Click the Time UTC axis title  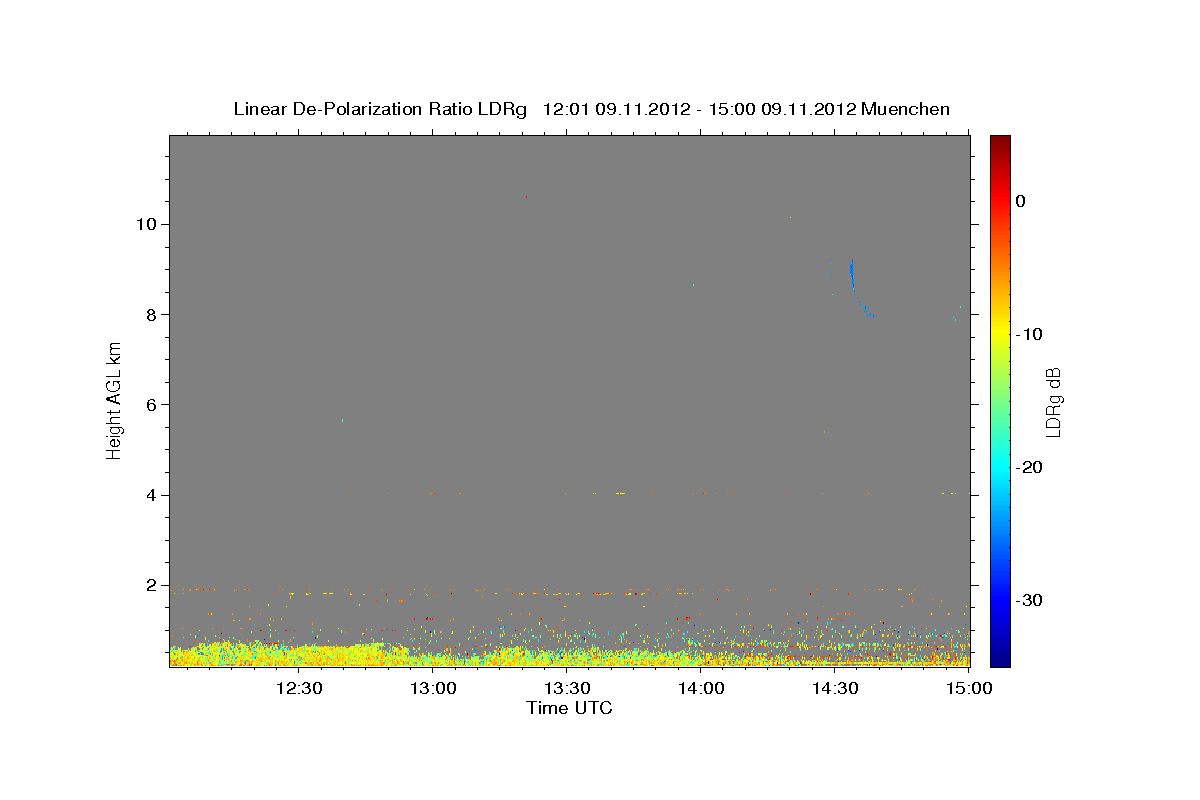tap(569, 708)
